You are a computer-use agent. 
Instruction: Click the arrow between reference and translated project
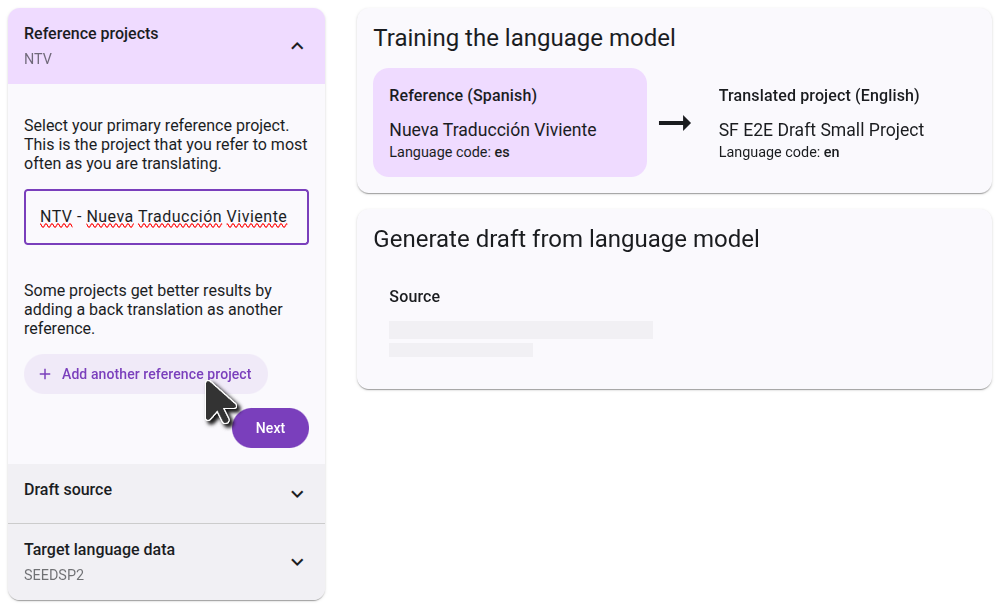[675, 123]
